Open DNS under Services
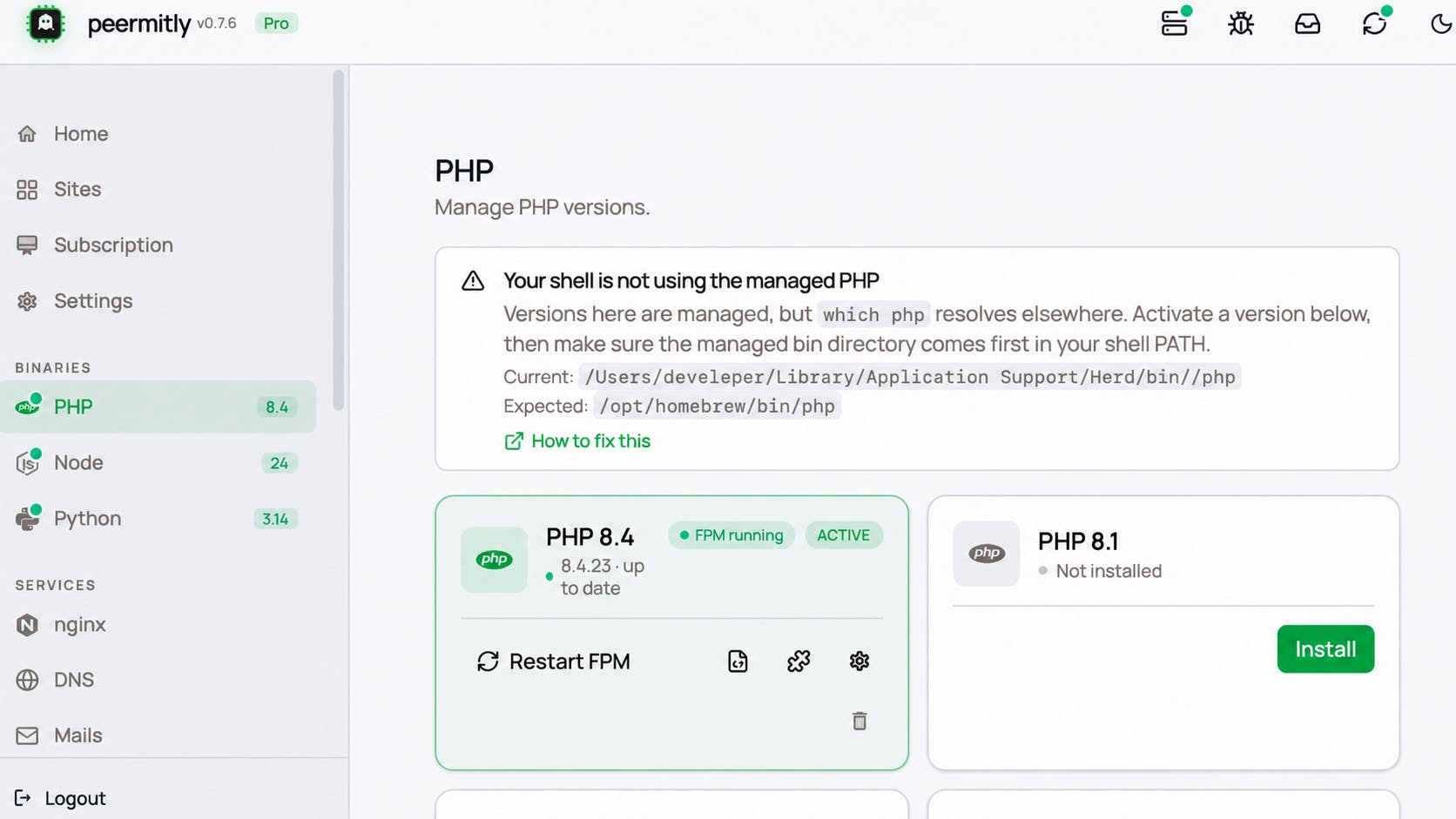The image size is (1456, 819). pyautogui.click(x=158, y=680)
